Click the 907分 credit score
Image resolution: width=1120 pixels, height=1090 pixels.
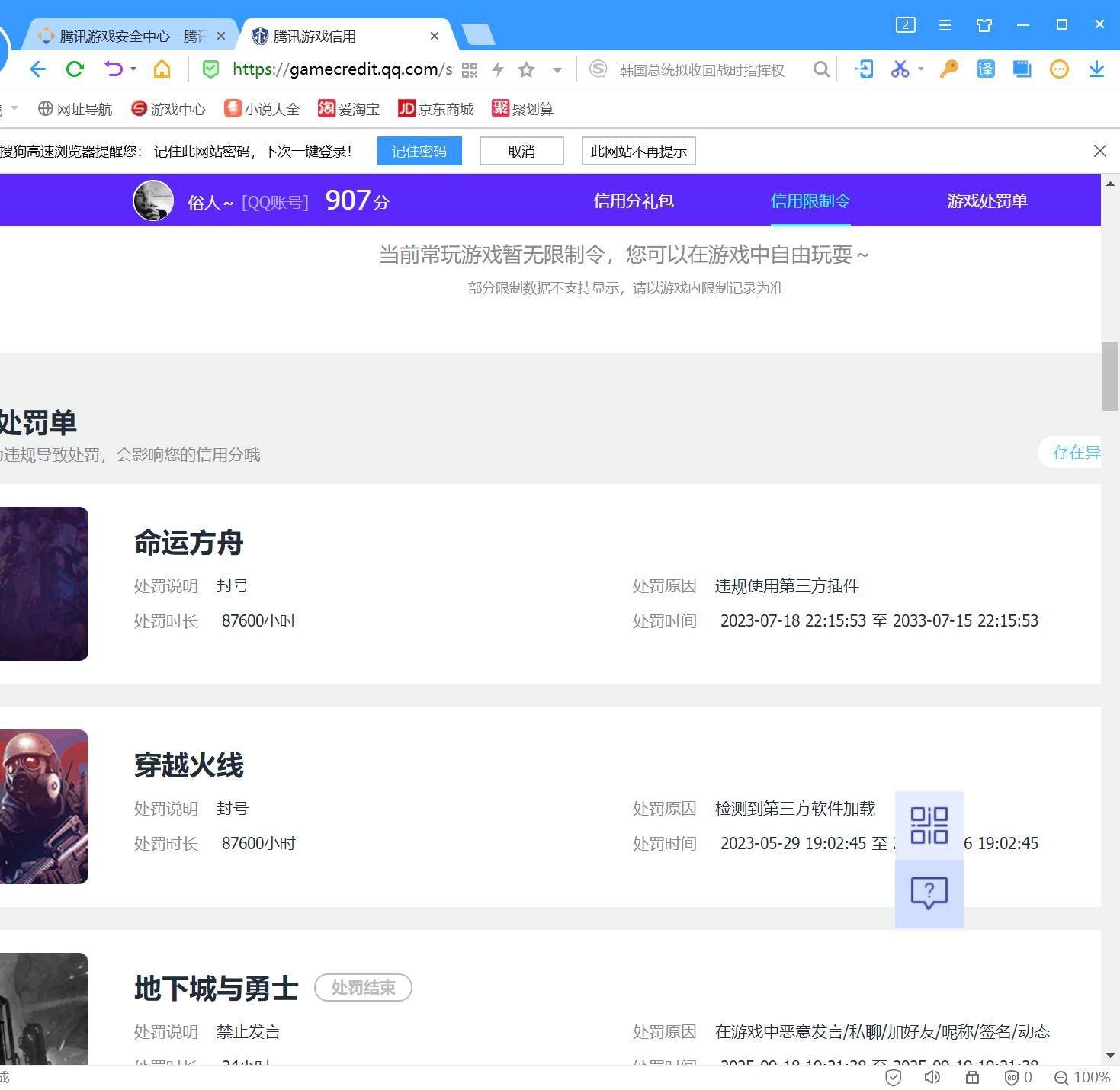[x=358, y=200]
